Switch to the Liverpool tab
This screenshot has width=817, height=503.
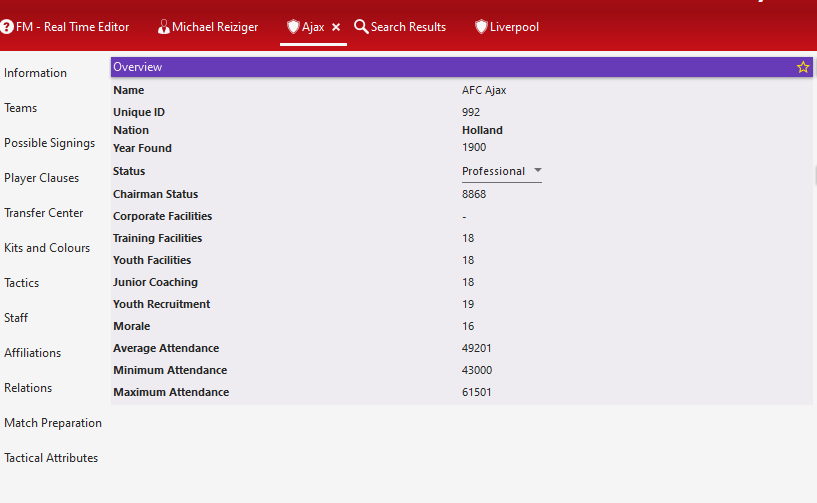click(x=507, y=27)
